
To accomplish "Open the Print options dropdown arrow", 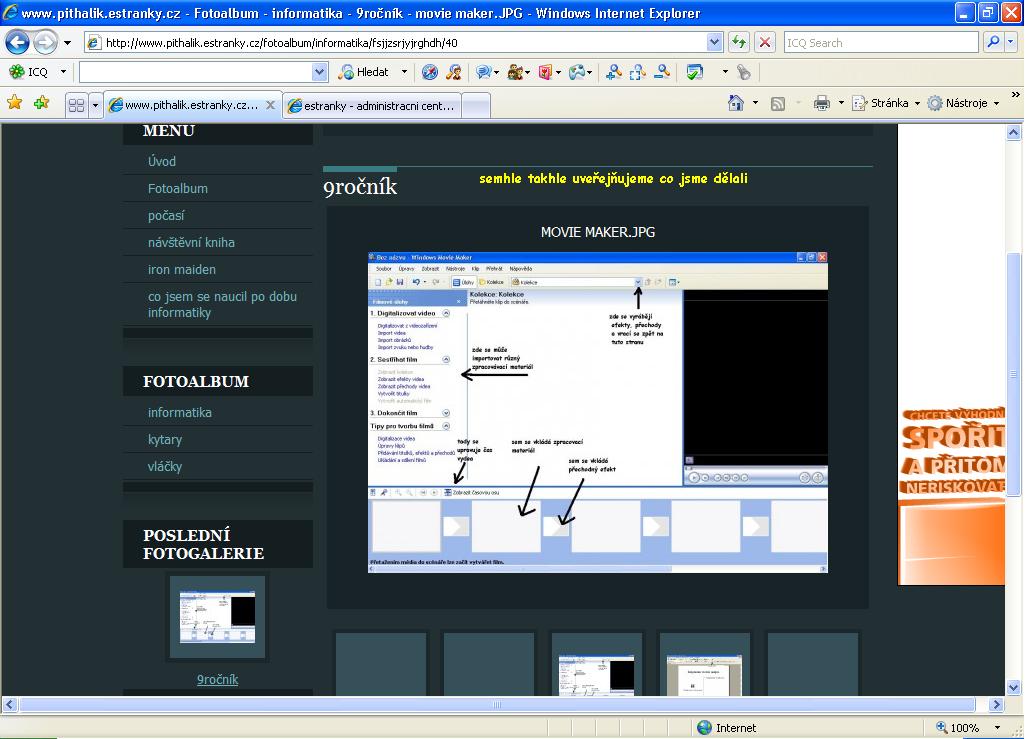I will pos(841,103).
